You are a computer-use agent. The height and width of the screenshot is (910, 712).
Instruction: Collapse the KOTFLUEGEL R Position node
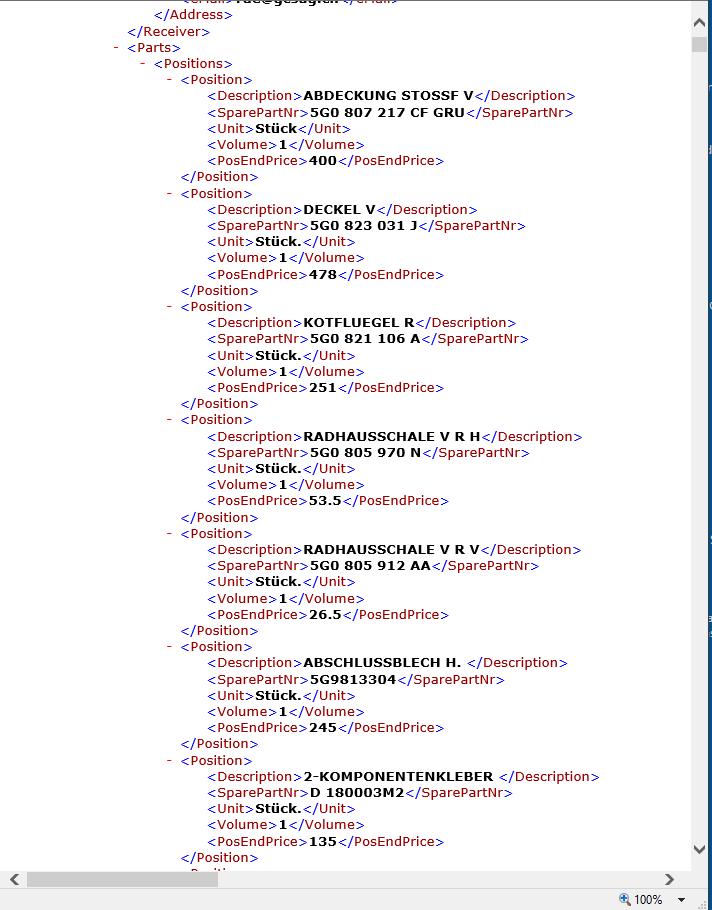171,307
